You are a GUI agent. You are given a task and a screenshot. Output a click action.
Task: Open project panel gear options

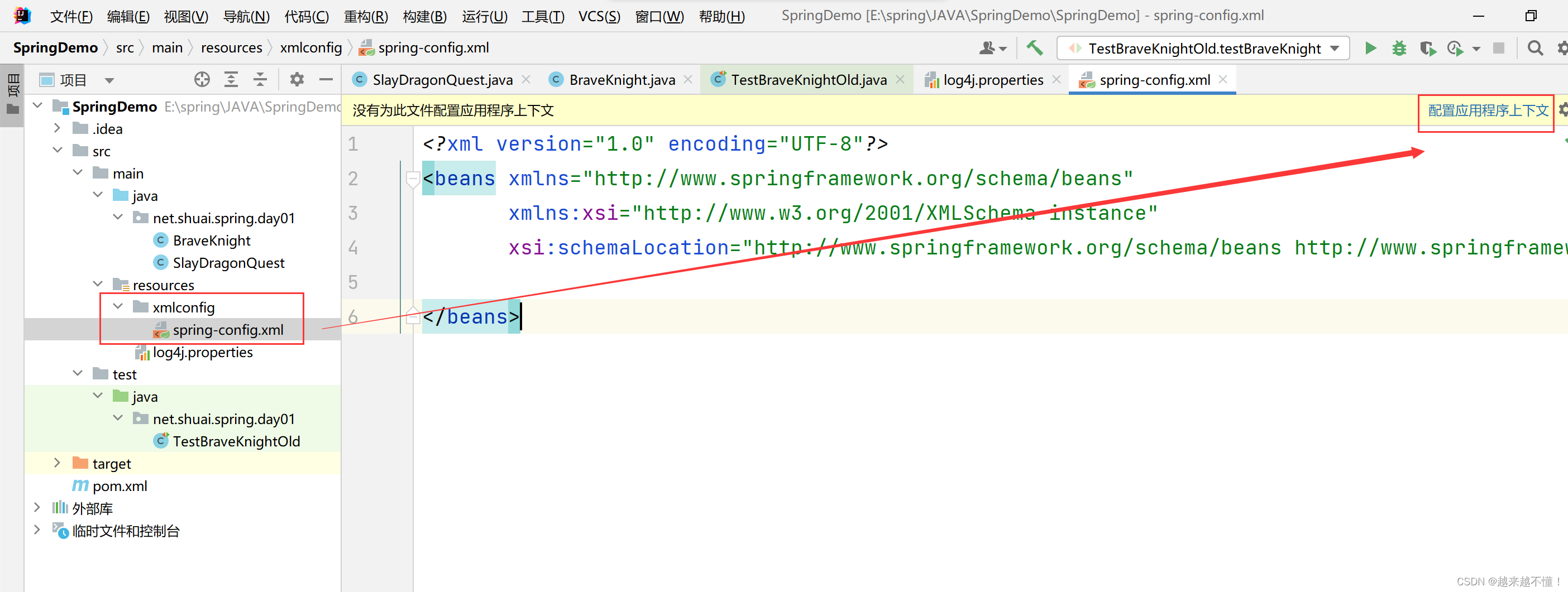point(297,80)
